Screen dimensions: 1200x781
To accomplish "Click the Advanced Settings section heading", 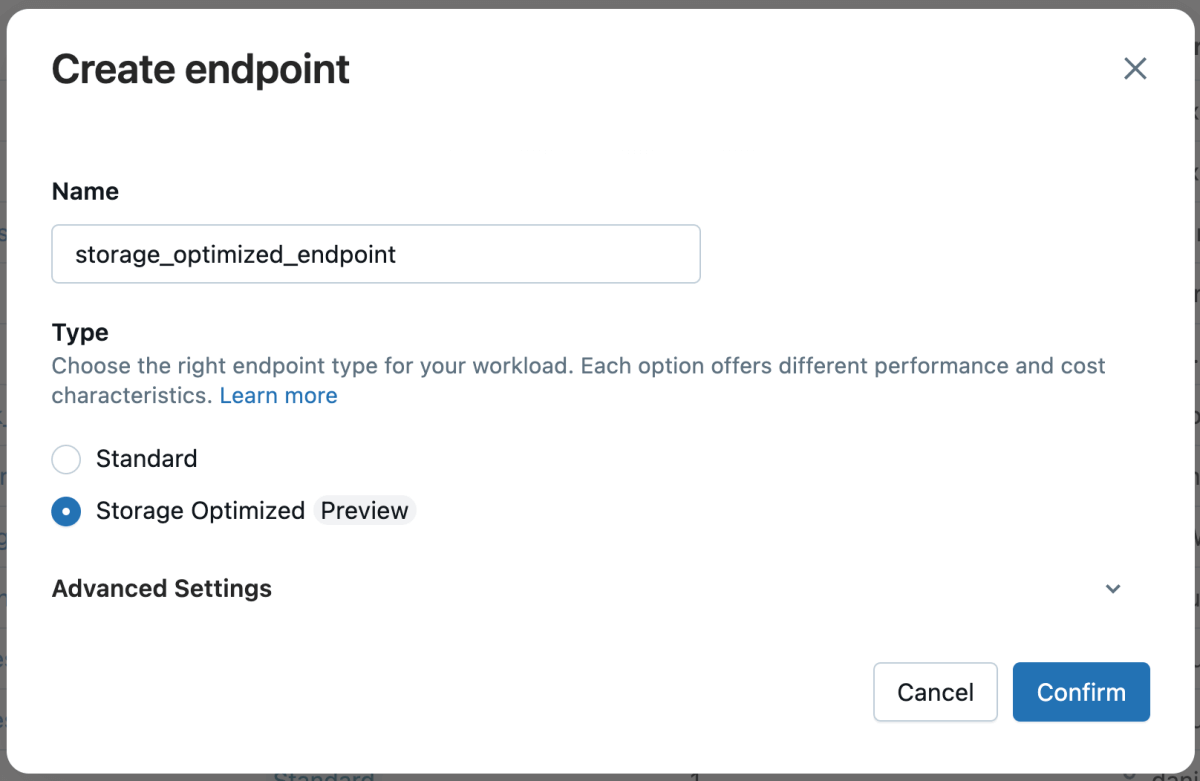I will [x=162, y=588].
